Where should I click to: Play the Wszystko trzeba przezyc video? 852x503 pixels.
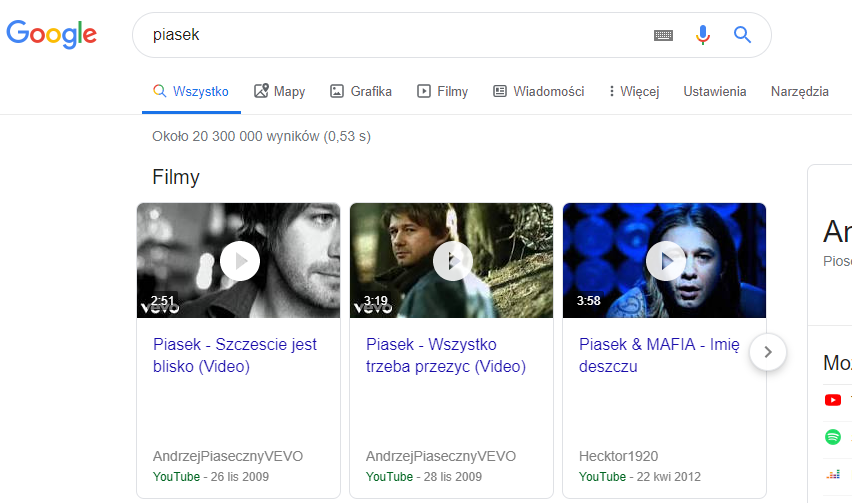(x=452, y=261)
